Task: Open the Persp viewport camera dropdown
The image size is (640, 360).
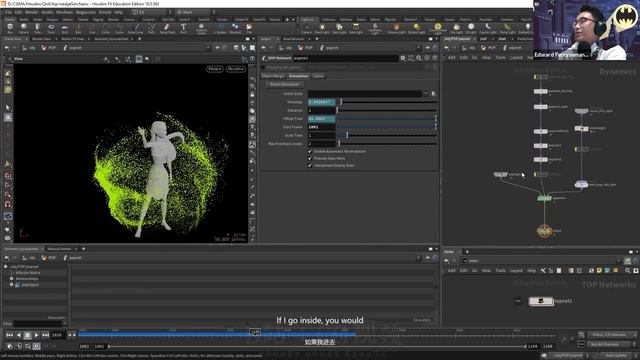Action: pos(215,69)
